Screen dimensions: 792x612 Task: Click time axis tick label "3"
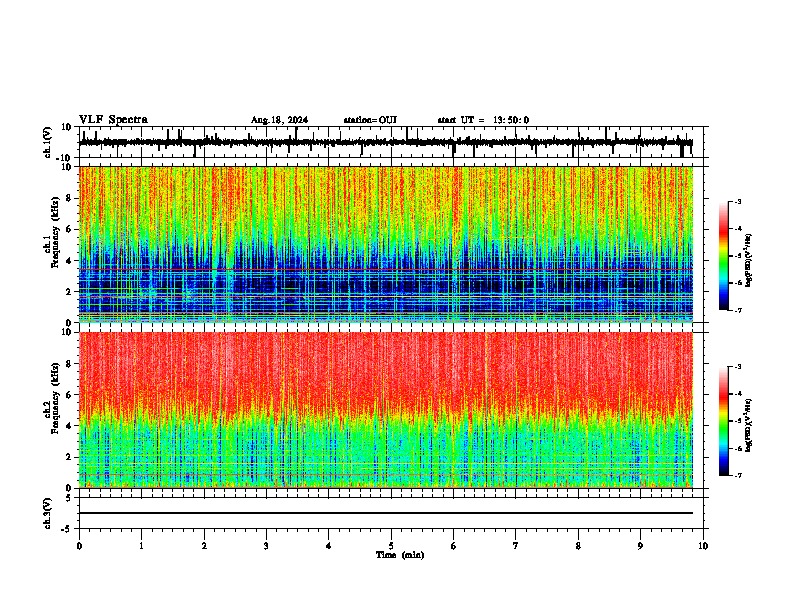266,546
